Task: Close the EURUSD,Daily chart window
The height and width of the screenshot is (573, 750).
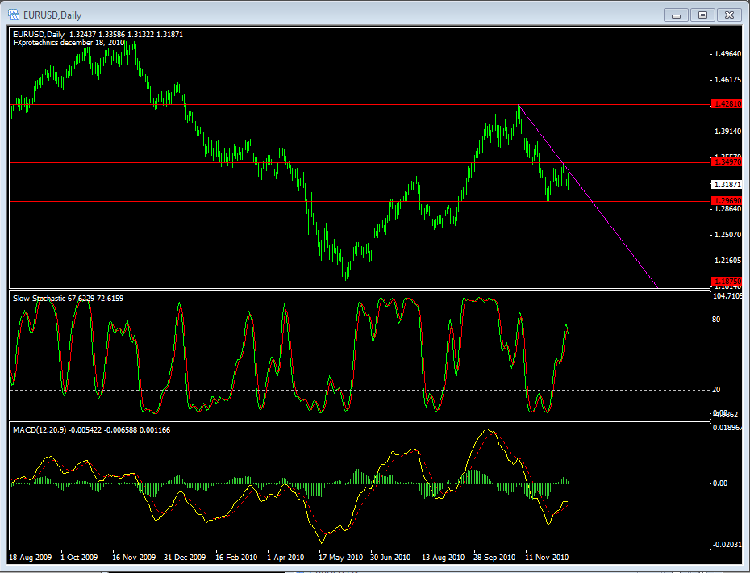Action: [x=727, y=14]
